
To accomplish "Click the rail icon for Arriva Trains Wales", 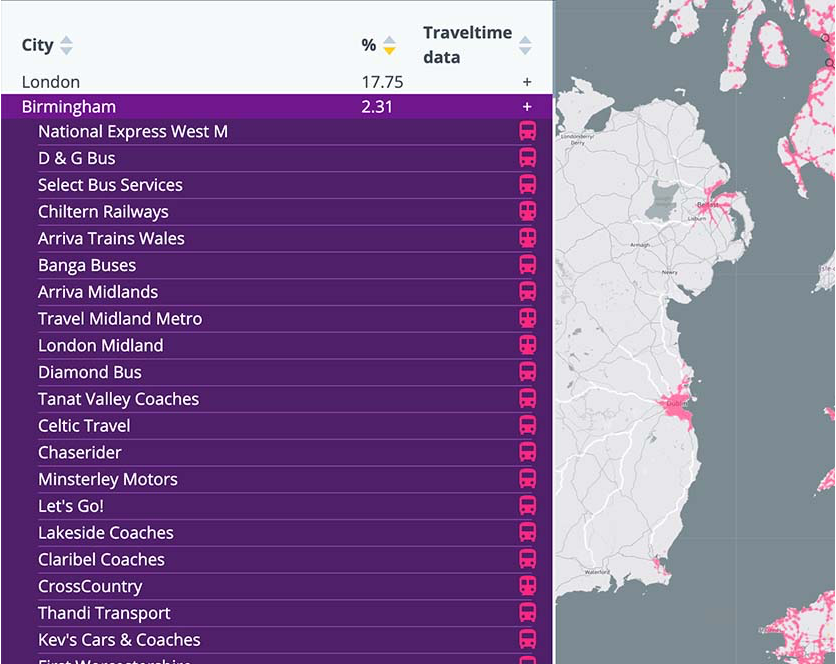I will (527, 238).
